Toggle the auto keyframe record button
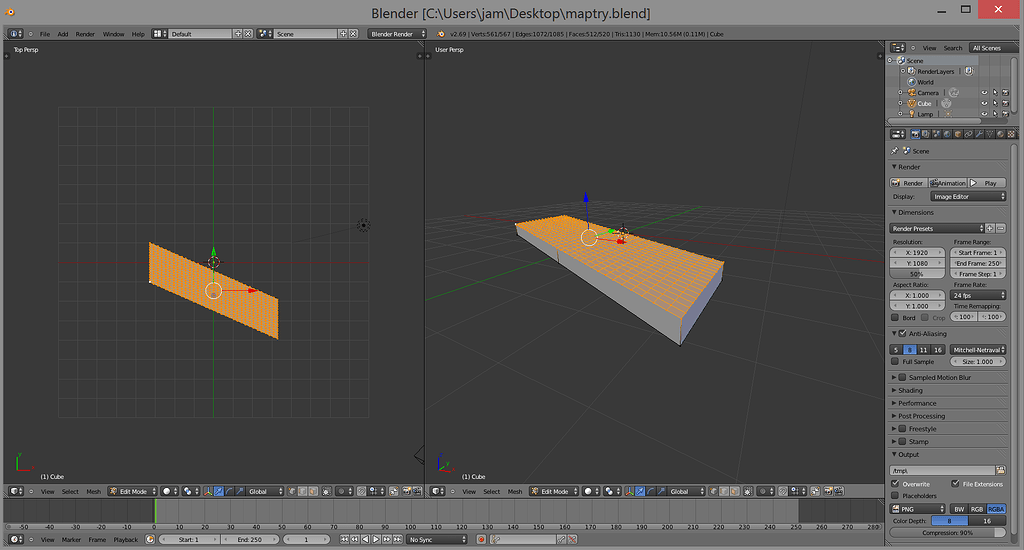 (481, 540)
